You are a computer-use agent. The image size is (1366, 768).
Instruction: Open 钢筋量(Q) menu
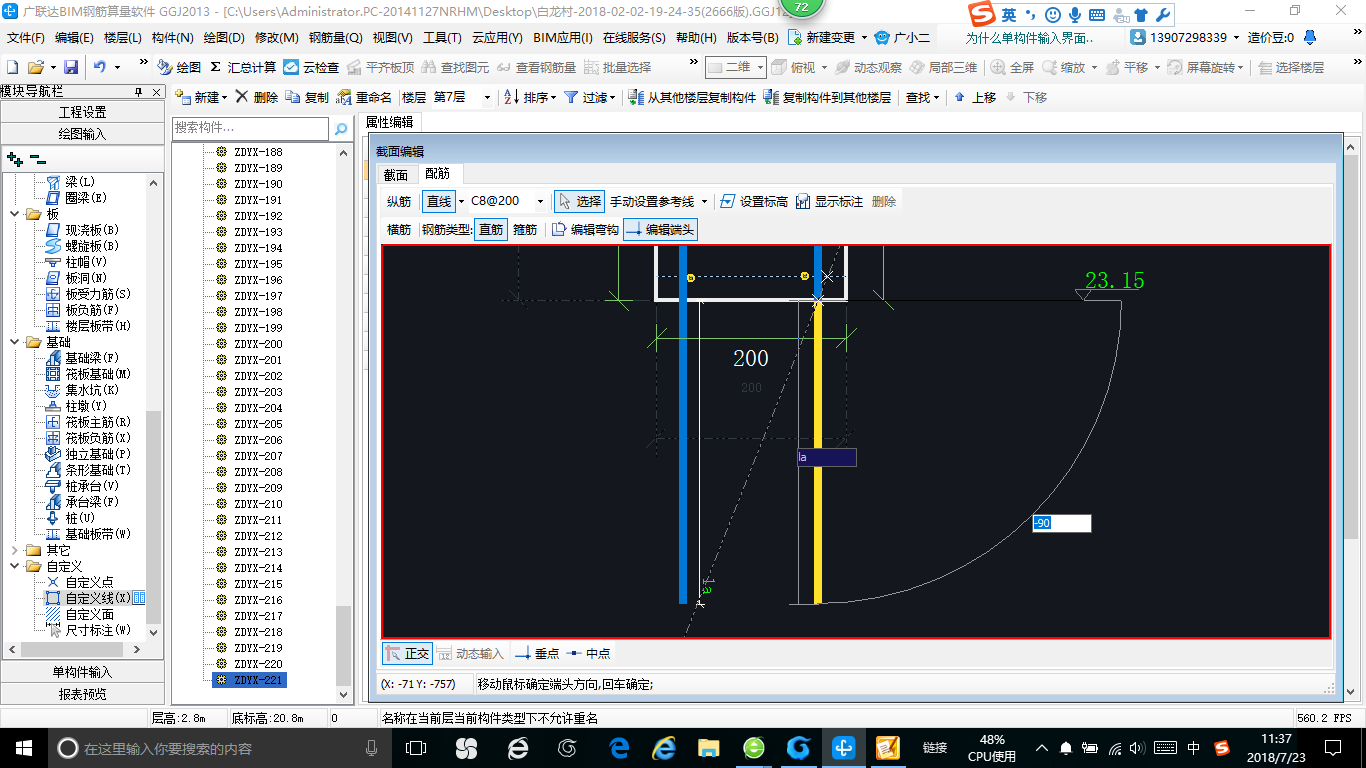tap(335, 37)
